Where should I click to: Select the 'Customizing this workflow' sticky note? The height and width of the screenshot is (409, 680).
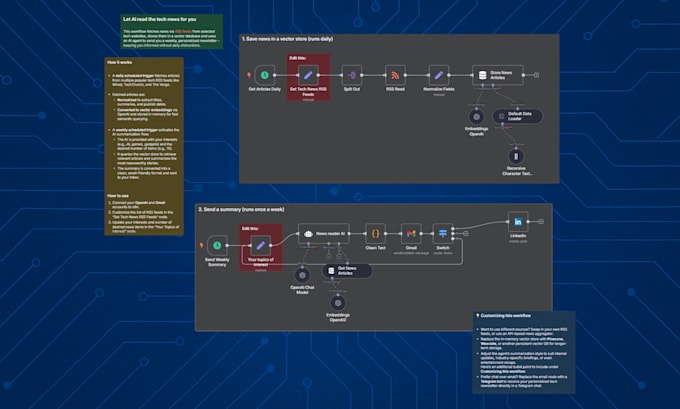click(524, 352)
